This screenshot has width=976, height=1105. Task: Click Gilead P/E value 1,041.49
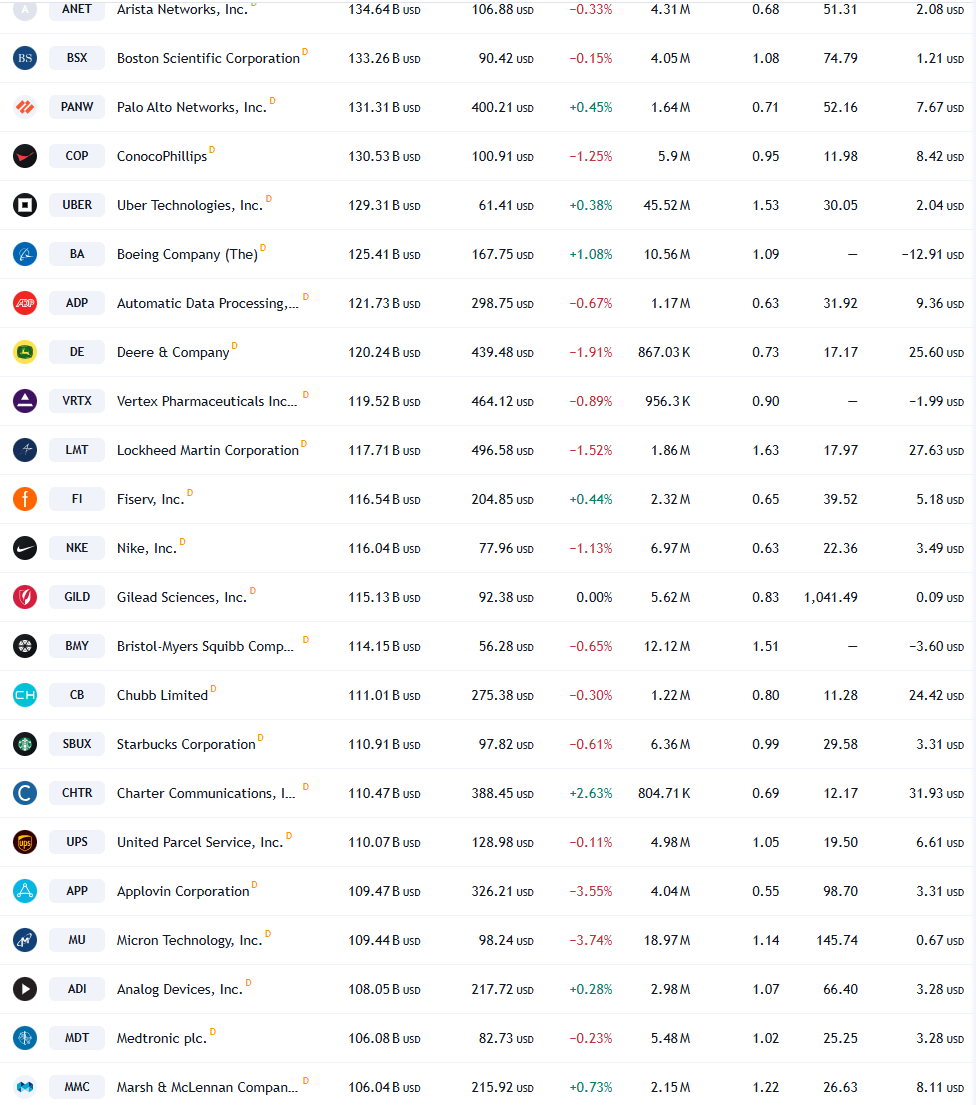831,597
